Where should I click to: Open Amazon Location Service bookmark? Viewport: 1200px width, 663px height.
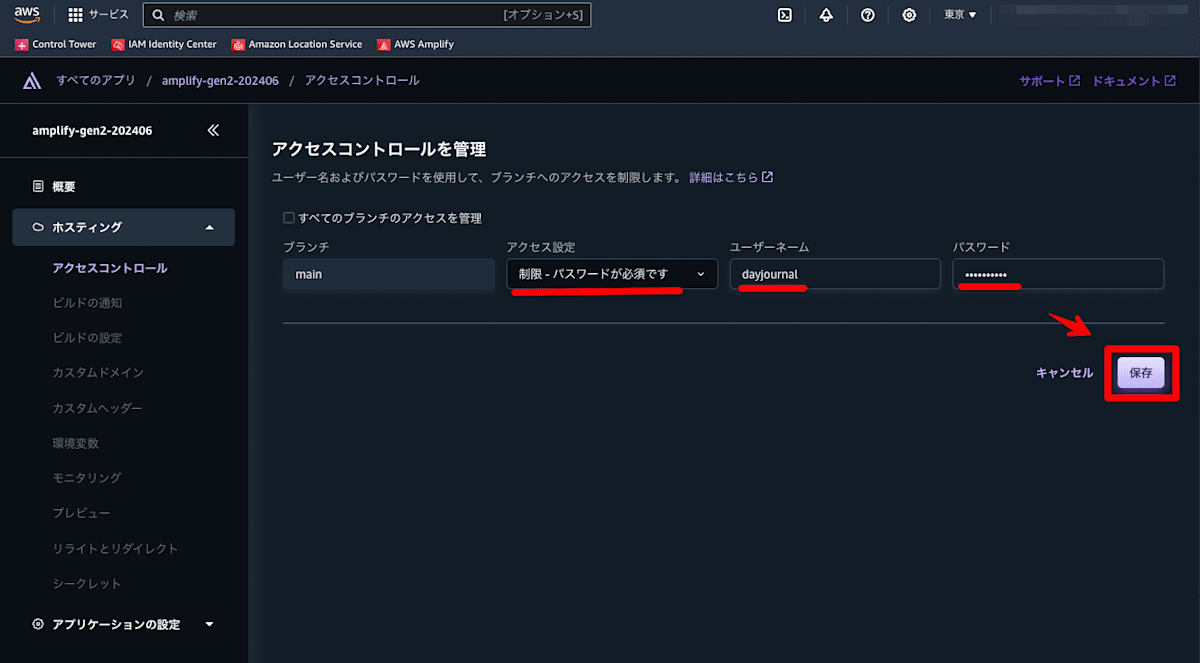click(297, 44)
